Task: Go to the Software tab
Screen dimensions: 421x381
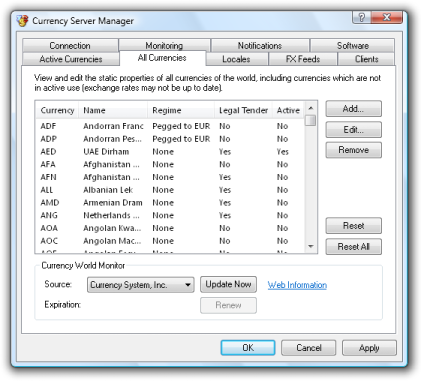Action: [352, 46]
